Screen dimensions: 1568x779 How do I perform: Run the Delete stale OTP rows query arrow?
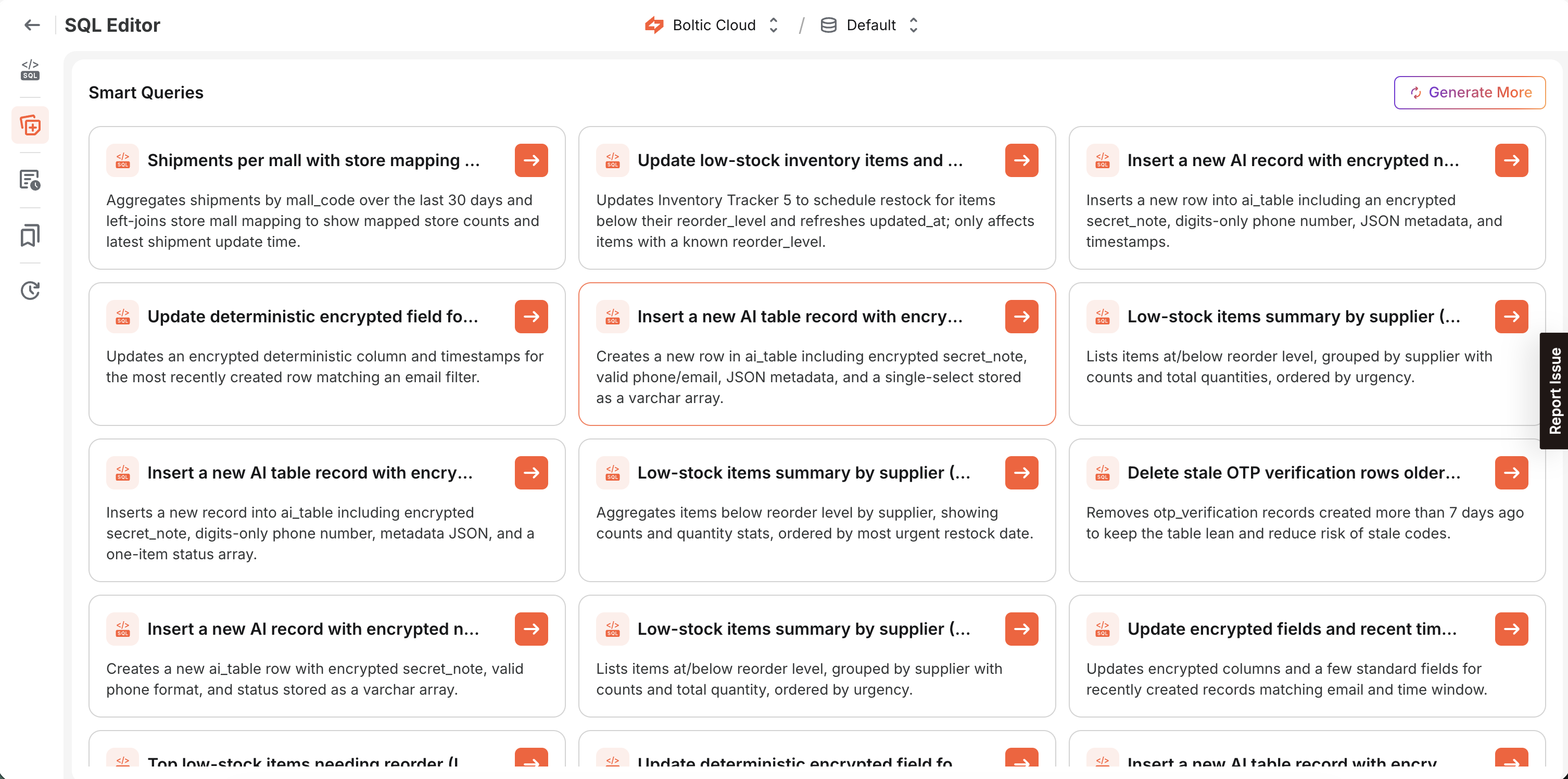pyautogui.click(x=1512, y=473)
